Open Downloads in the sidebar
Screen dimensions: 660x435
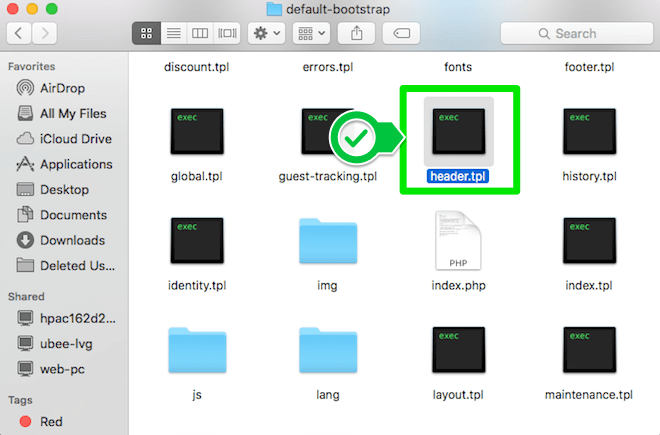[x=63, y=240]
